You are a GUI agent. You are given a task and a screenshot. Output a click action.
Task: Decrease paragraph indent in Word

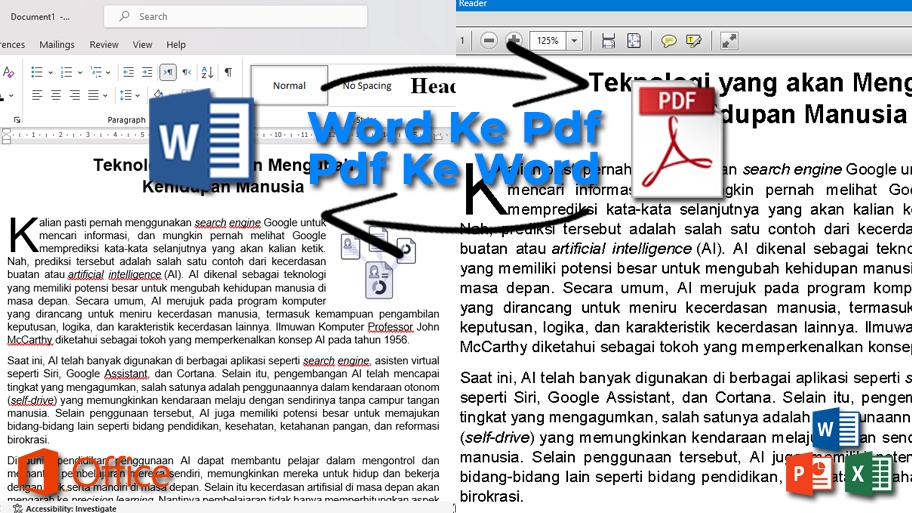tap(129, 72)
